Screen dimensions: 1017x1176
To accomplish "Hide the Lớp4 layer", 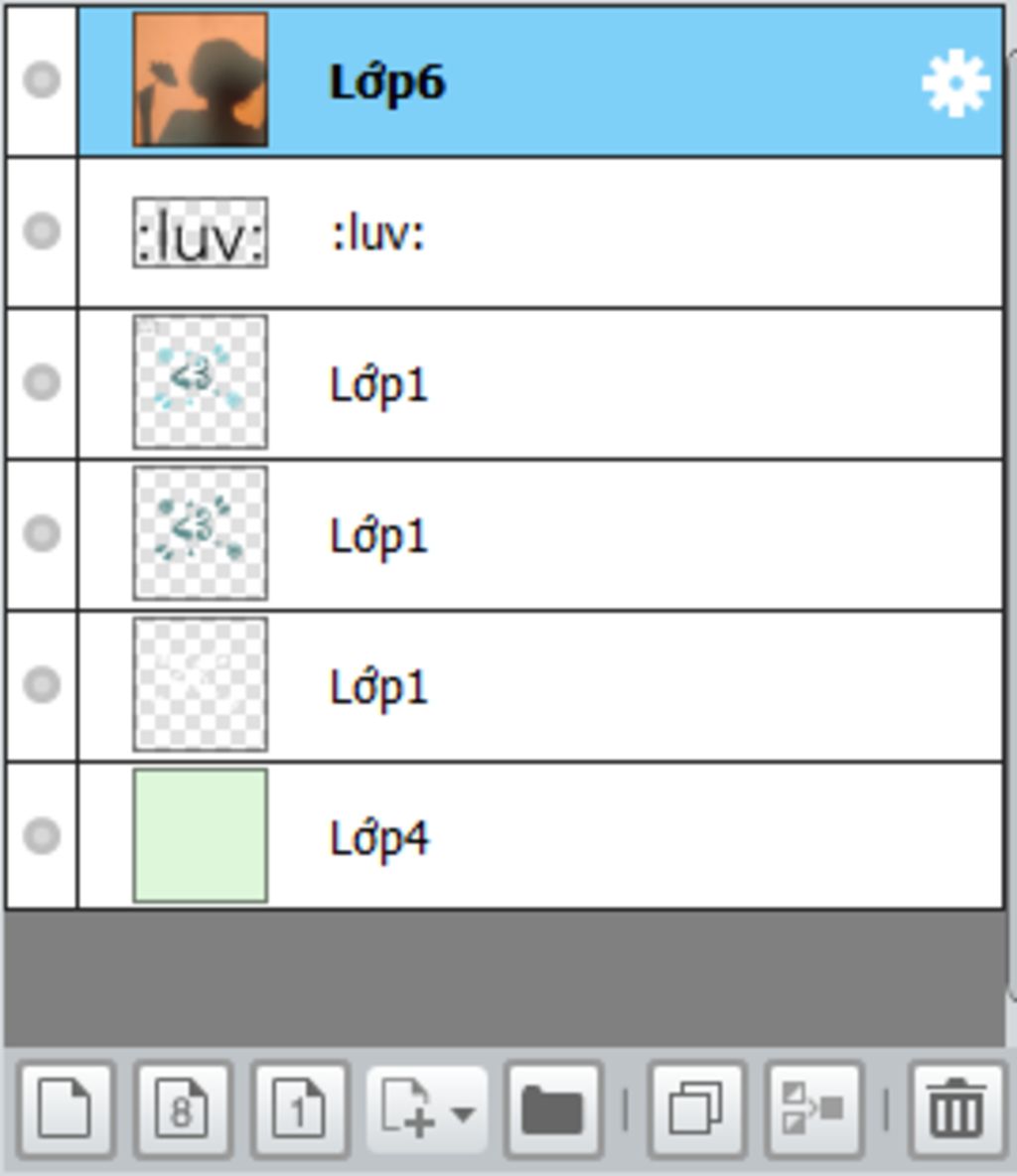I will [x=42, y=835].
